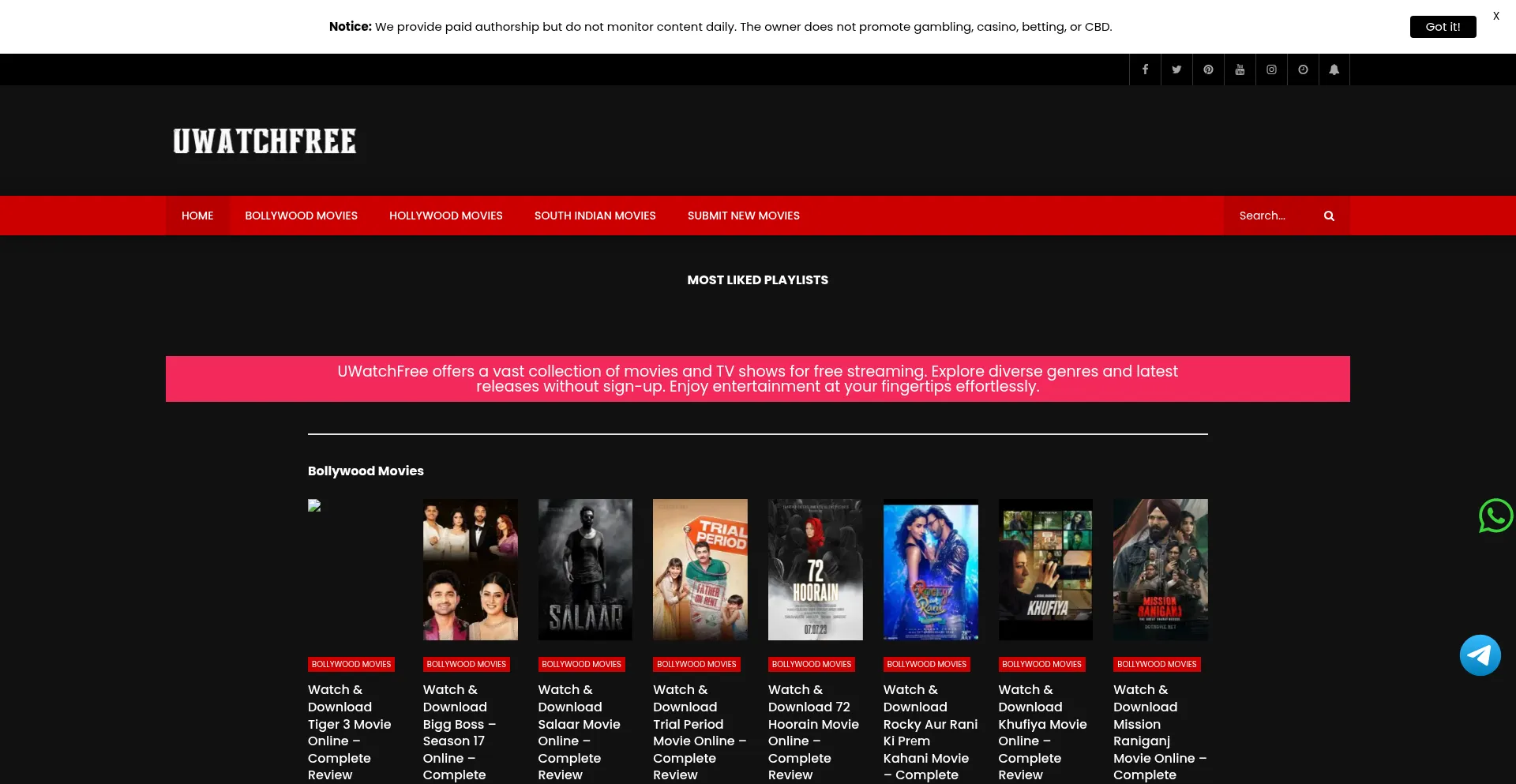Click the Notice text in top banner

720,27
